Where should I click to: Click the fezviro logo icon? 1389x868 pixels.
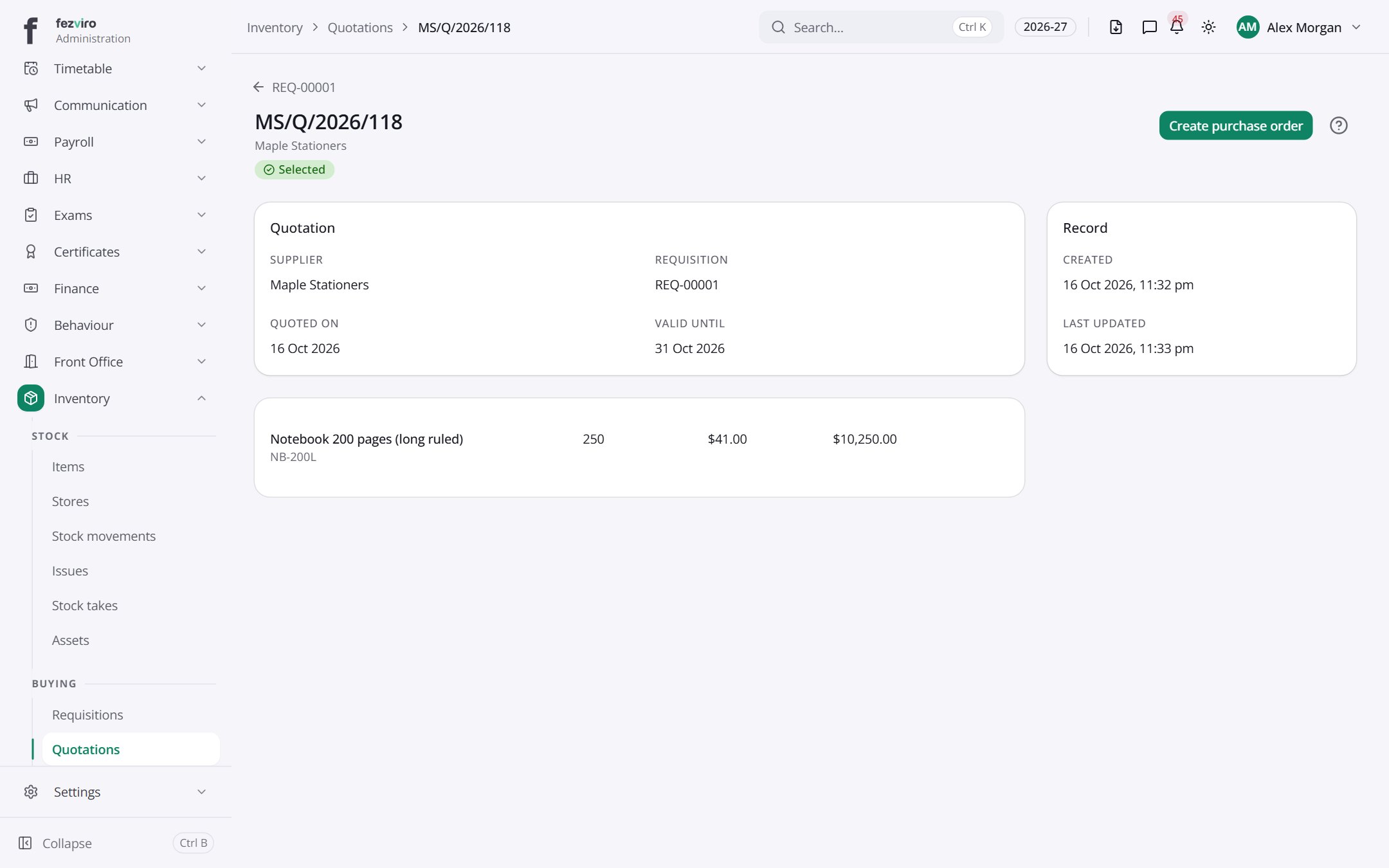pyautogui.click(x=30, y=30)
